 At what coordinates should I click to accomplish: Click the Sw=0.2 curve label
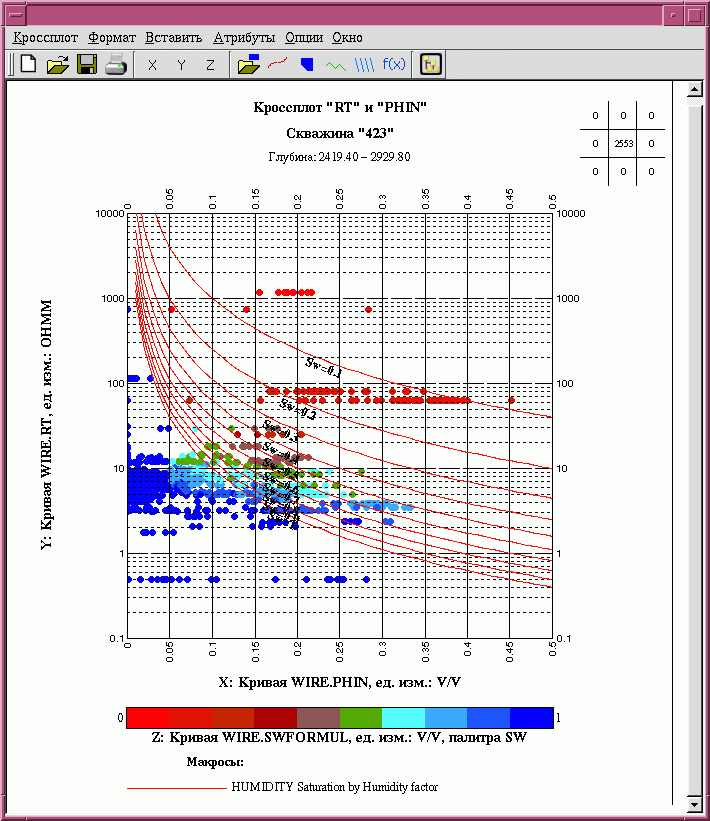point(297,409)
